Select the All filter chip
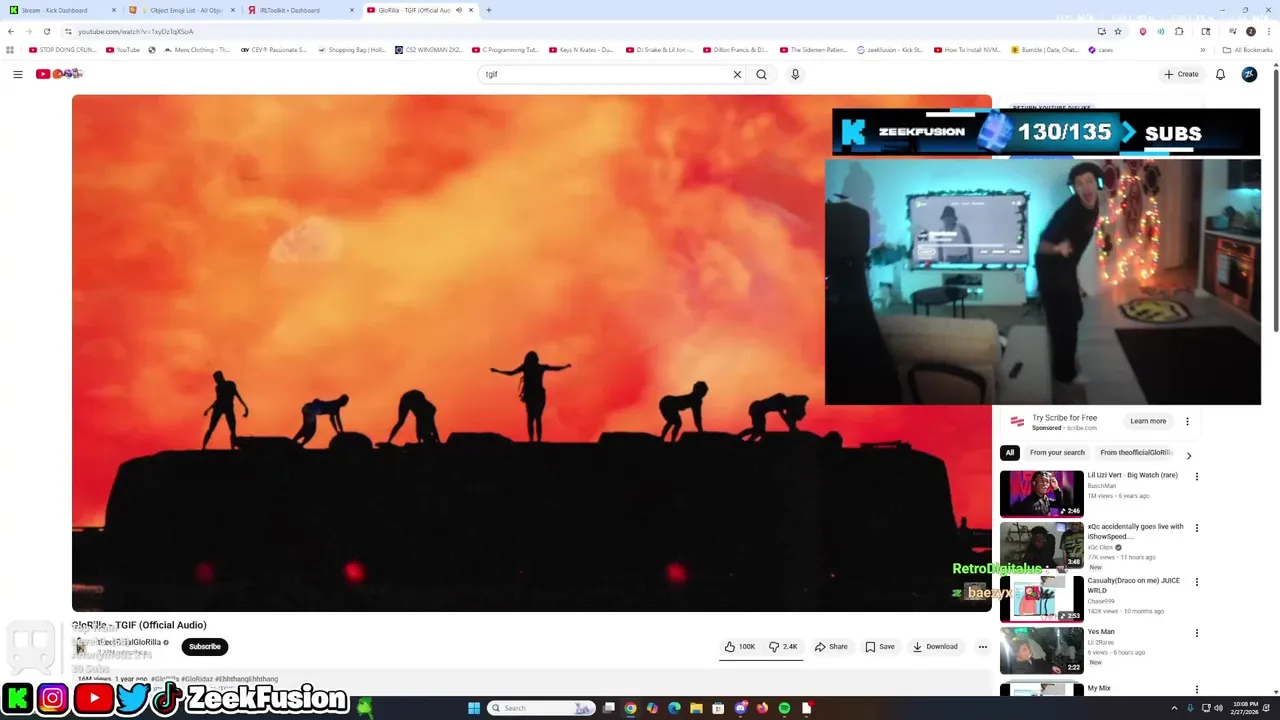Image resolution: width=1280 pixels, height=720 pixels. 1010,453
